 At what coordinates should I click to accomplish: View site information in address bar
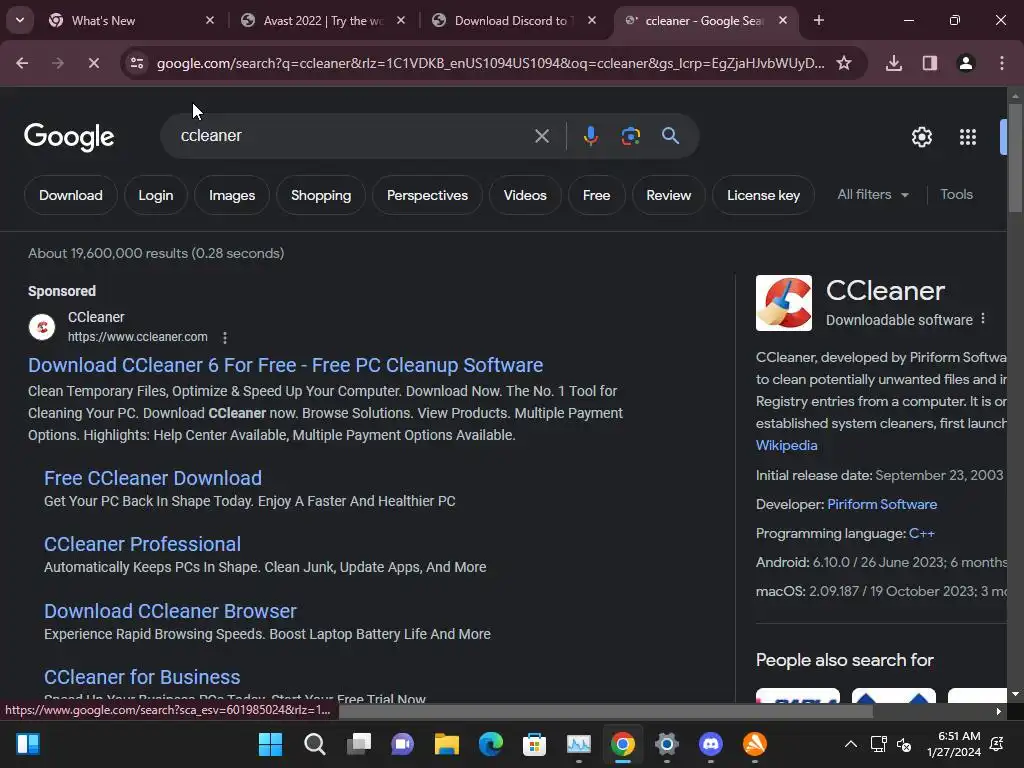click(x=137, y=63)
